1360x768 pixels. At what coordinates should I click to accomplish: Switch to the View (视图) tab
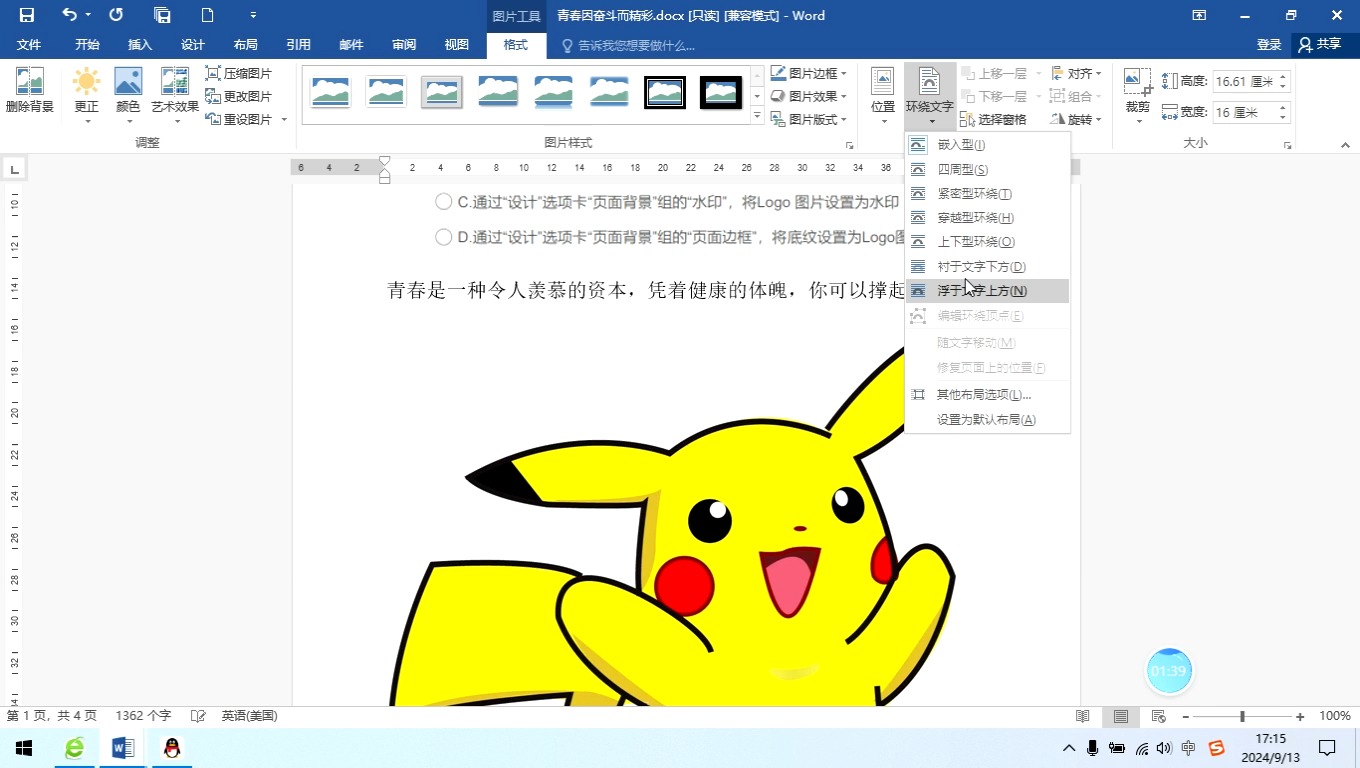point(457,45)
